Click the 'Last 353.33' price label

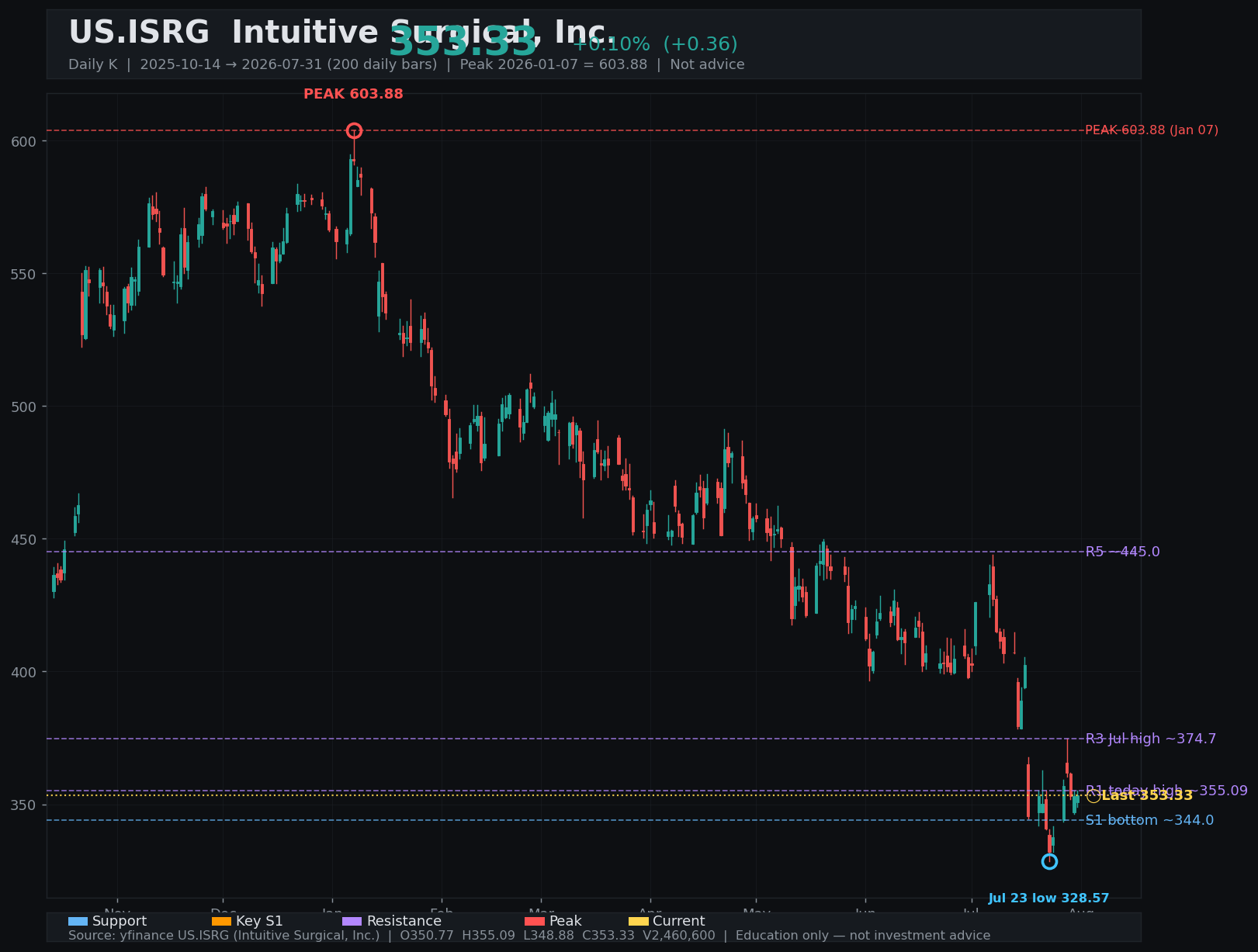1147,795
